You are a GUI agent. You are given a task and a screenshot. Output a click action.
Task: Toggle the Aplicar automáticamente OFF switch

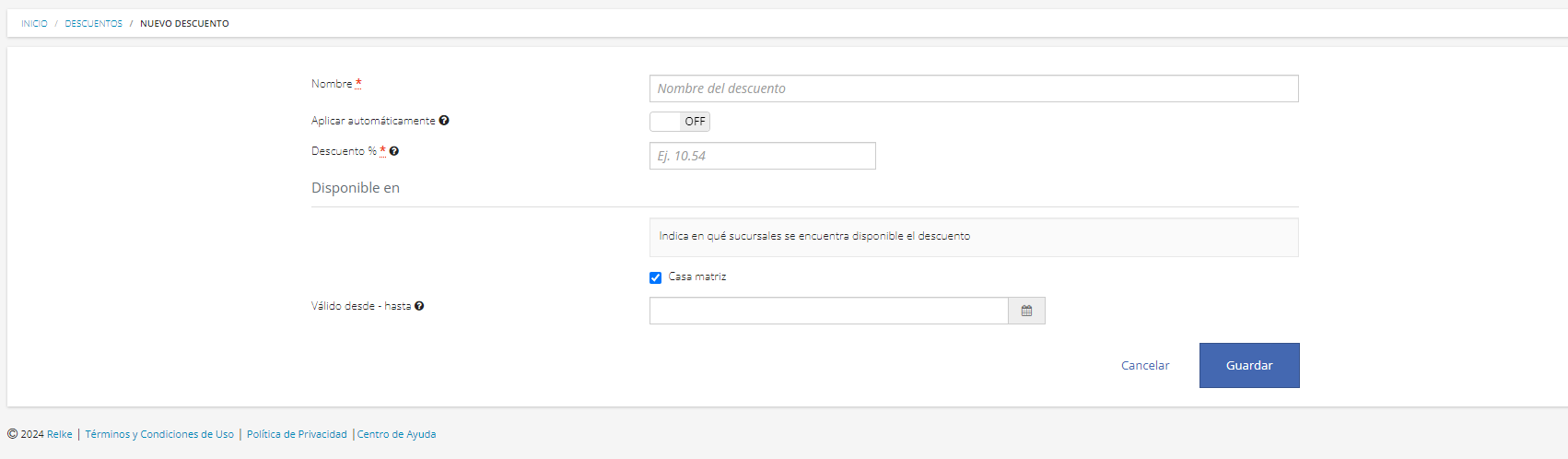(680, 122)
